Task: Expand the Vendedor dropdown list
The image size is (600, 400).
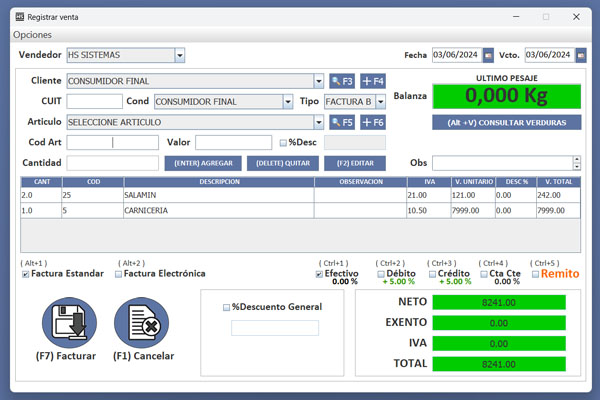Action: (179, 55)
